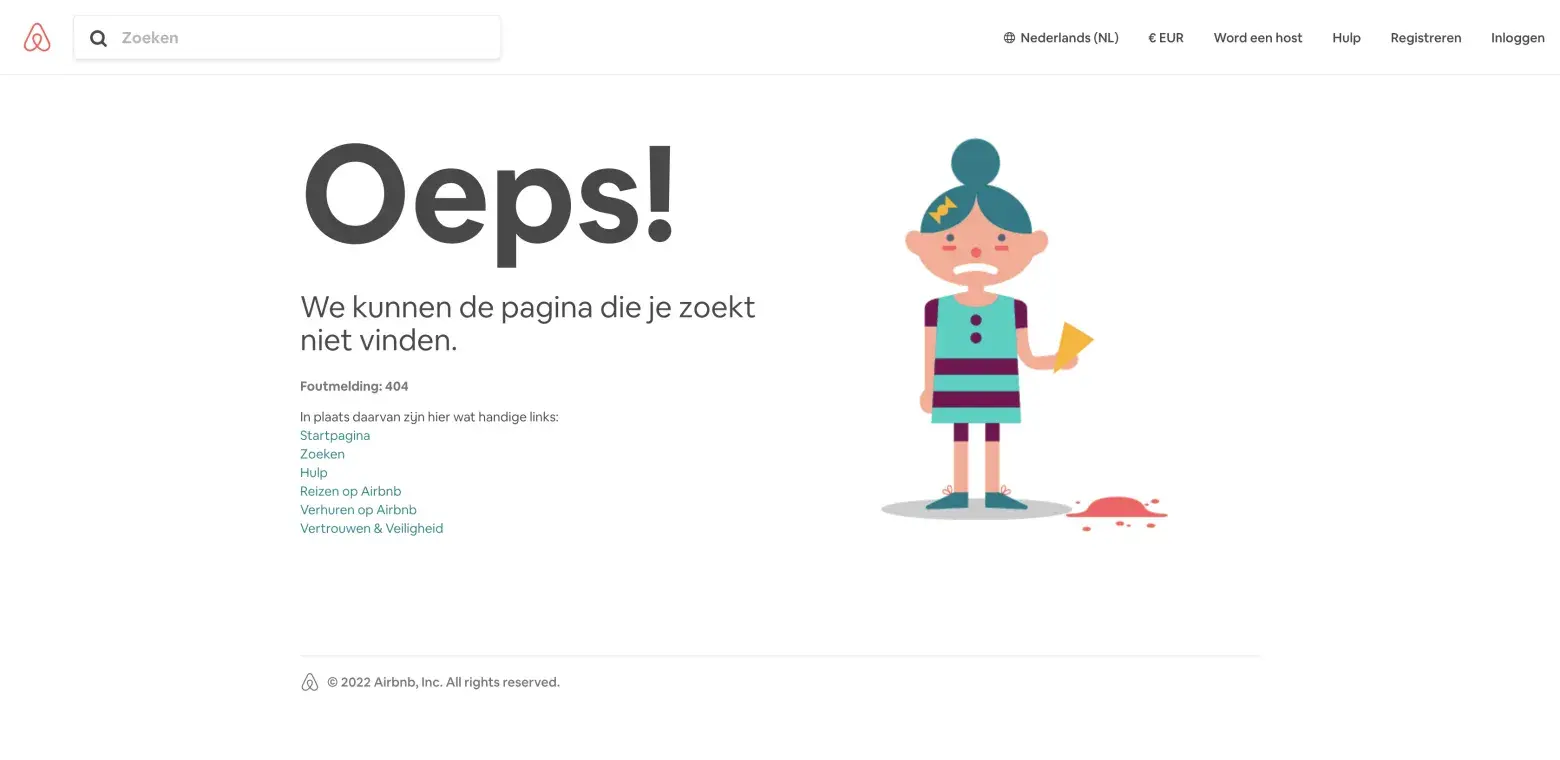Open the Reizen op Airbnb link

(x=351, y=491)
